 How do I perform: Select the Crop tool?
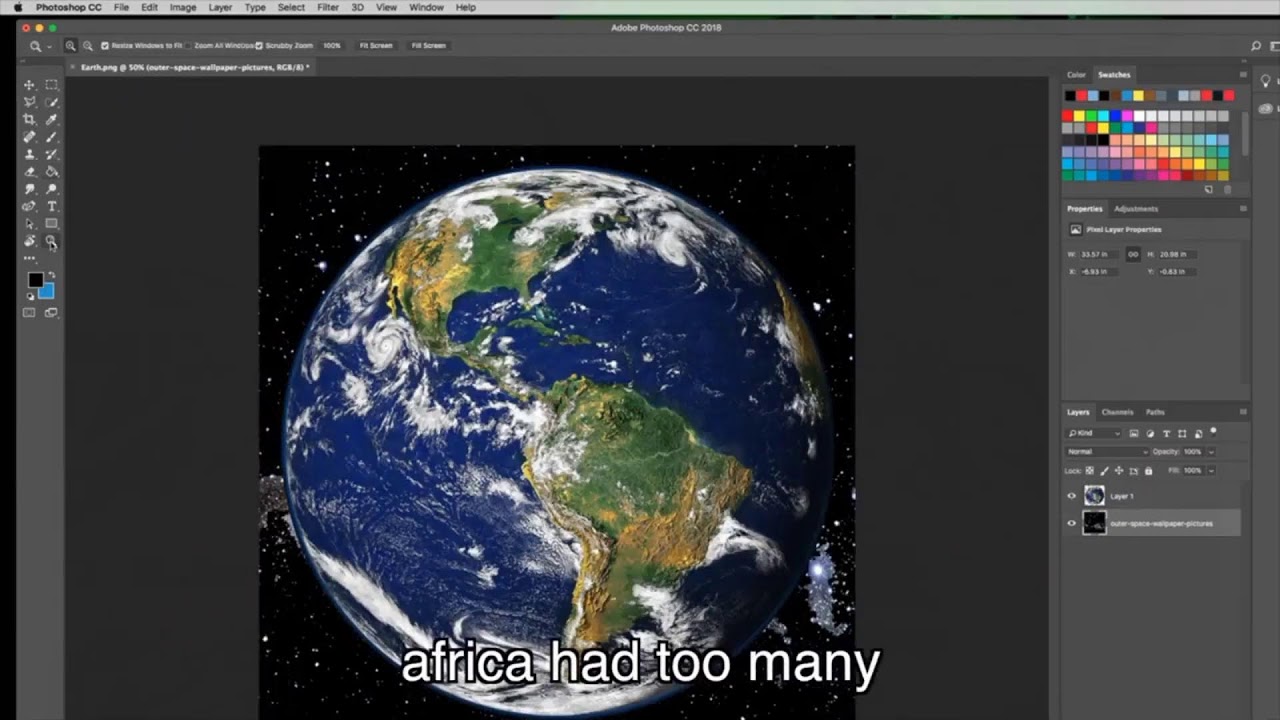point(29,119)
